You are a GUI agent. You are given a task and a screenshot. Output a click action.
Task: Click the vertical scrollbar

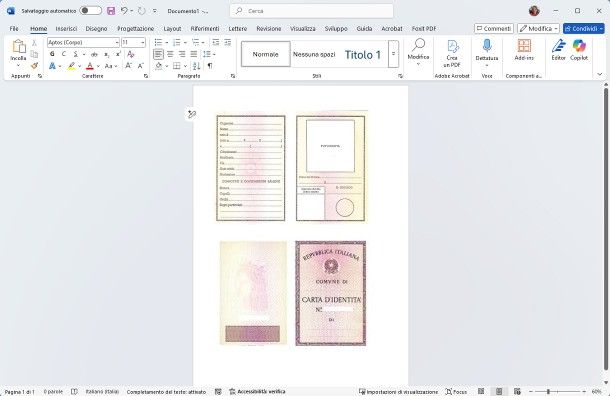(606, 229)
